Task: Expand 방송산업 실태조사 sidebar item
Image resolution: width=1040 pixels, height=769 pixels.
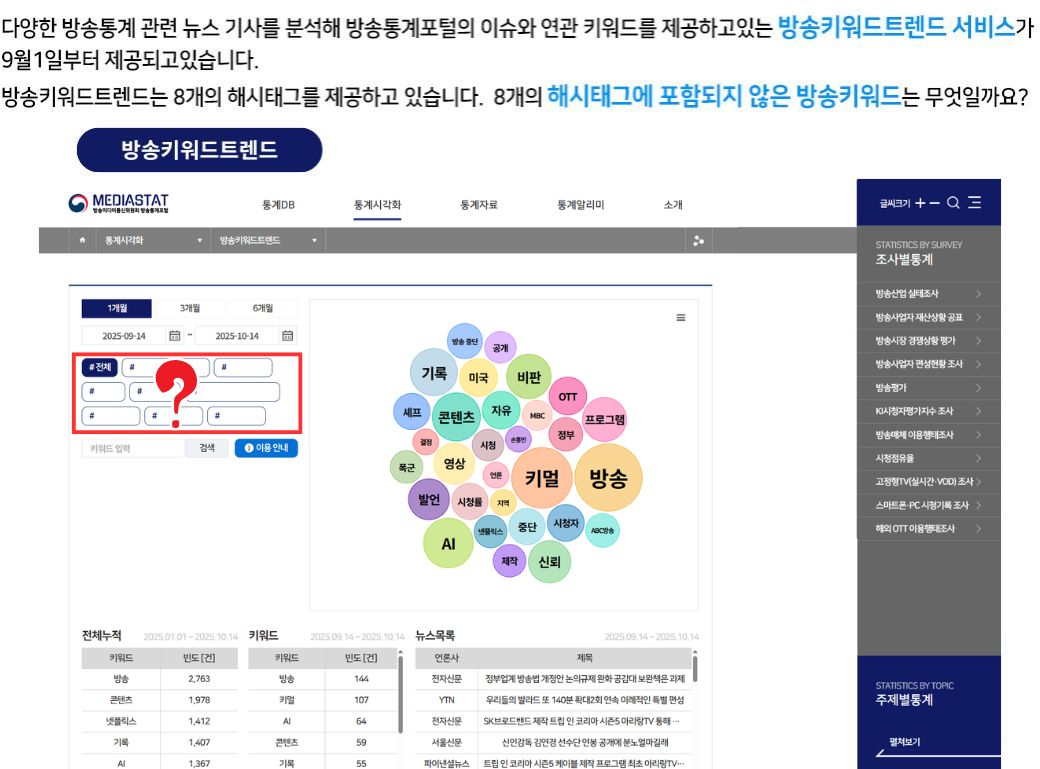Action: point(977,293)
